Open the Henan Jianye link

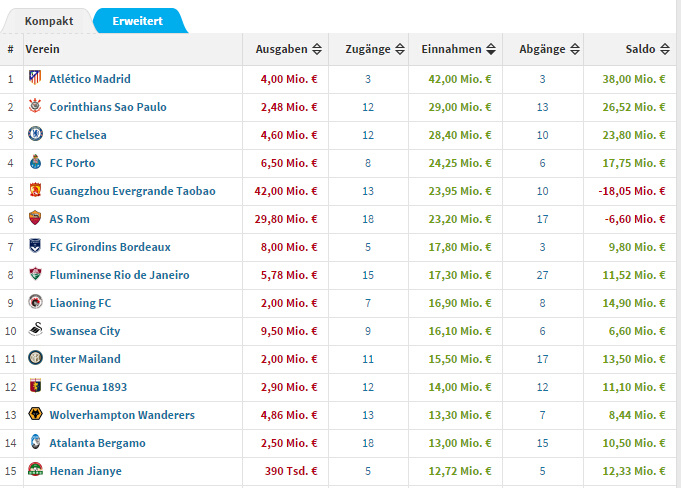(86, 471)
